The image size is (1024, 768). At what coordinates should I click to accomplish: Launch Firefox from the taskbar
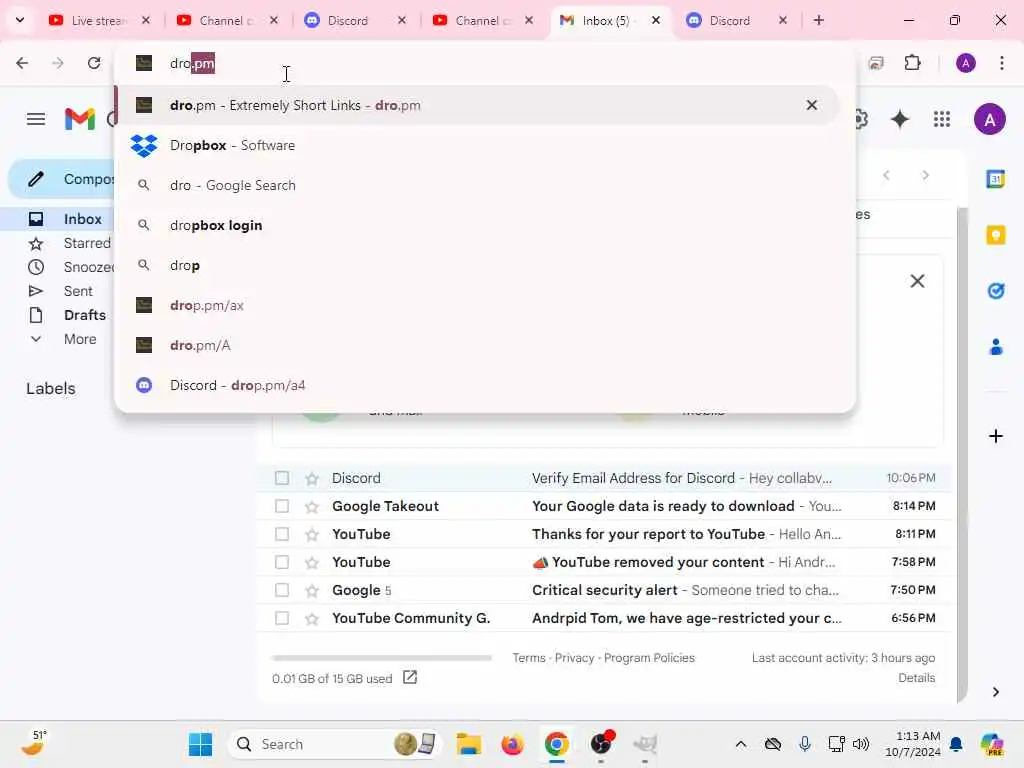click(x=513, y=744)
